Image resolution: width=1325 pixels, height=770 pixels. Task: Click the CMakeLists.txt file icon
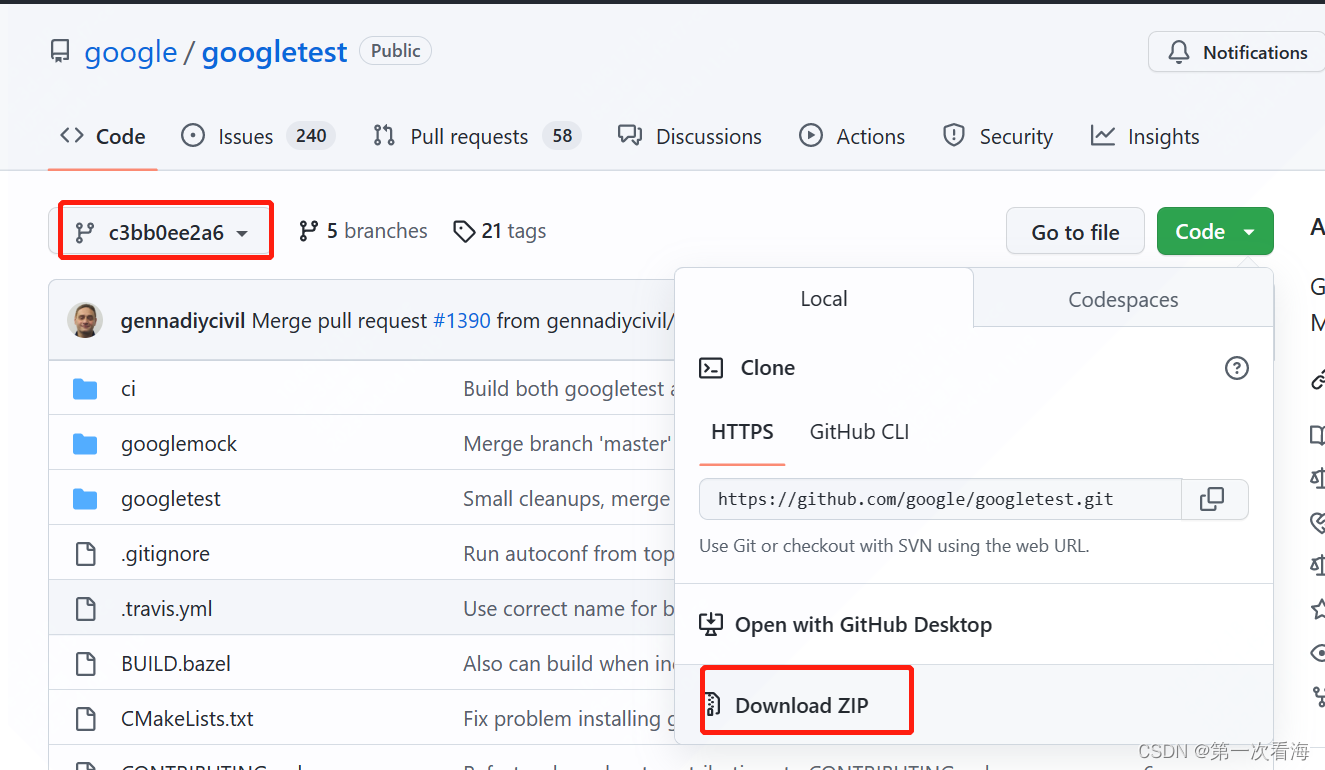[x=86, y=718]
